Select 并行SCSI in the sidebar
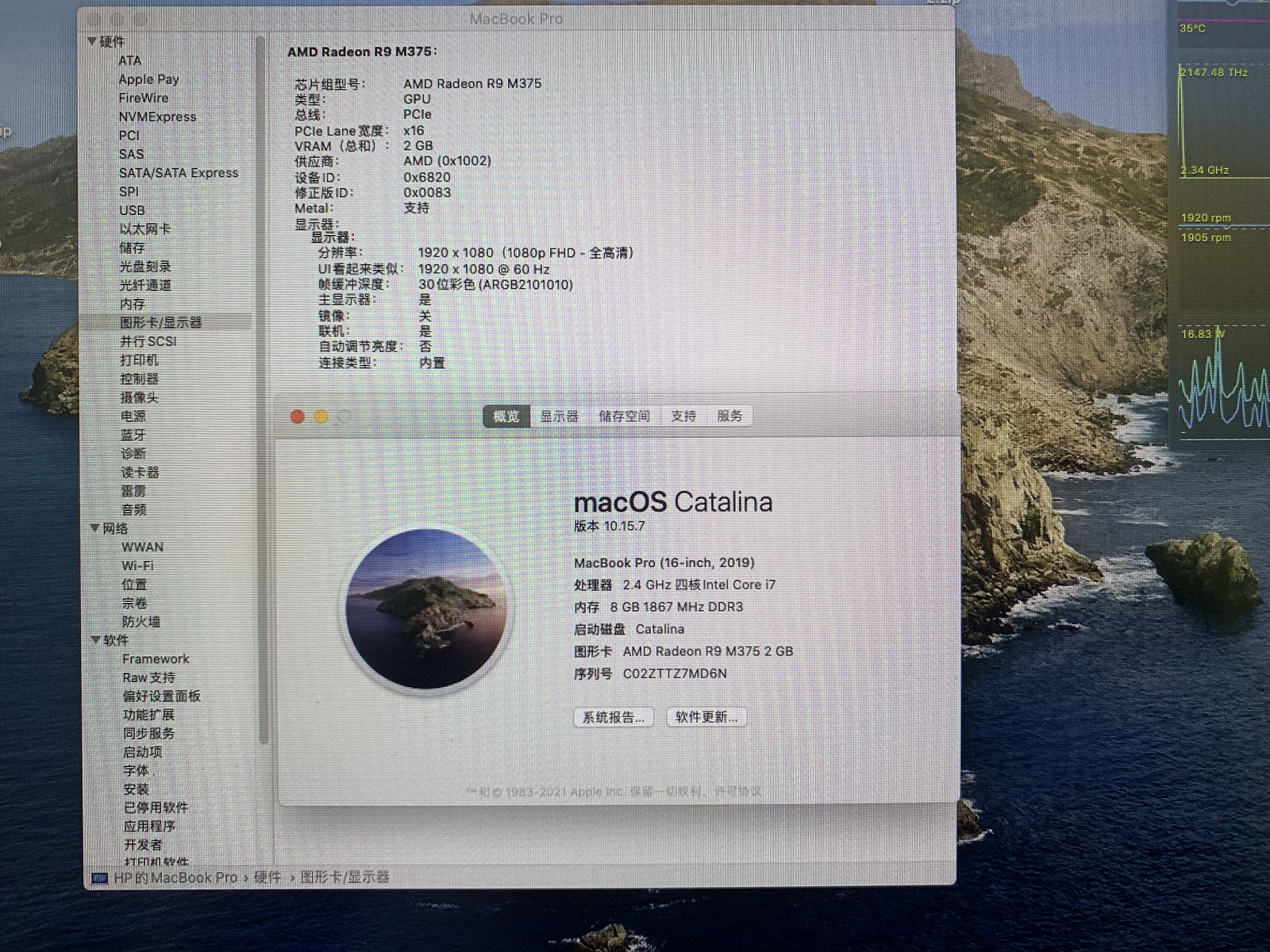This screenshot has height=952, width=1270. (148, 341)
